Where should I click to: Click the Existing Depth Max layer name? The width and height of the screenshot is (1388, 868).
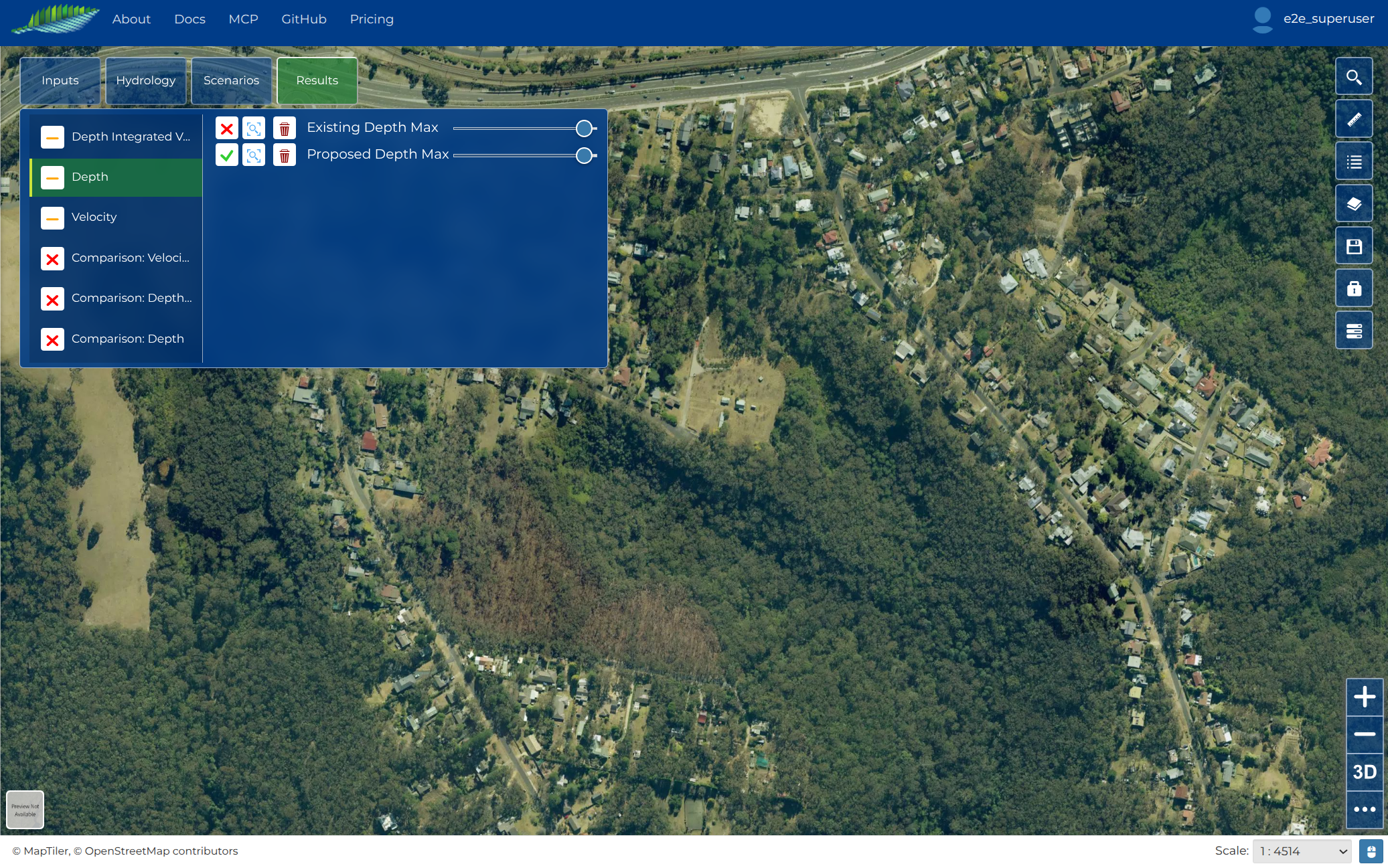372,127
